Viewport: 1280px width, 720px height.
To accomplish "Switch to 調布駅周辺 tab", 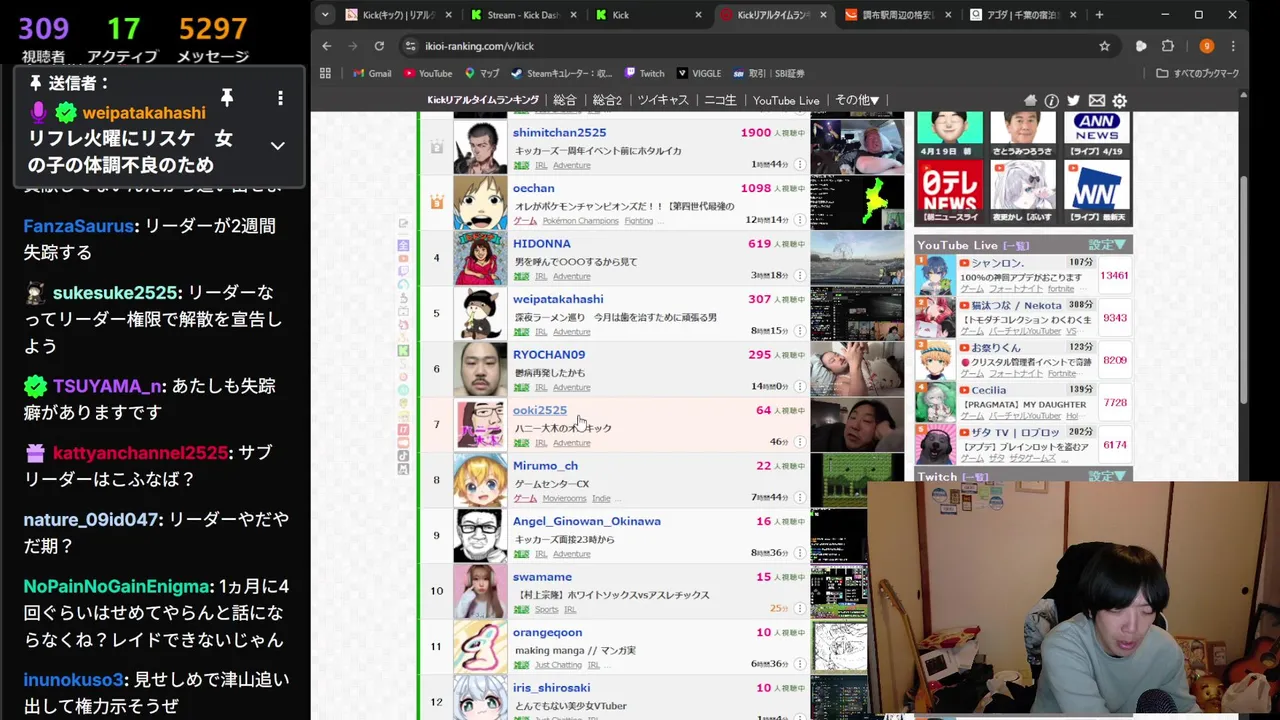I will tap(898, 15).
